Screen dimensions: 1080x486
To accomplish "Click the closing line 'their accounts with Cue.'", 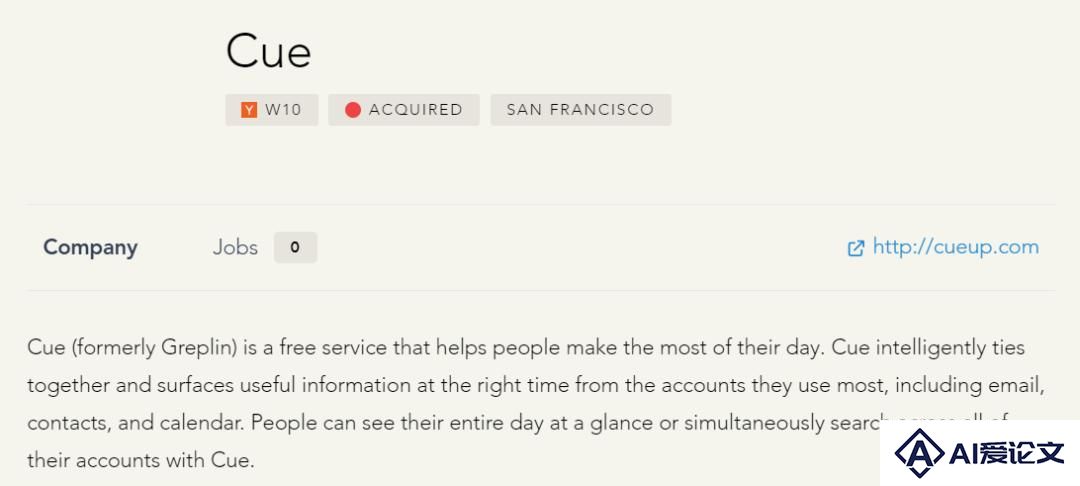I will click(141, 459).
